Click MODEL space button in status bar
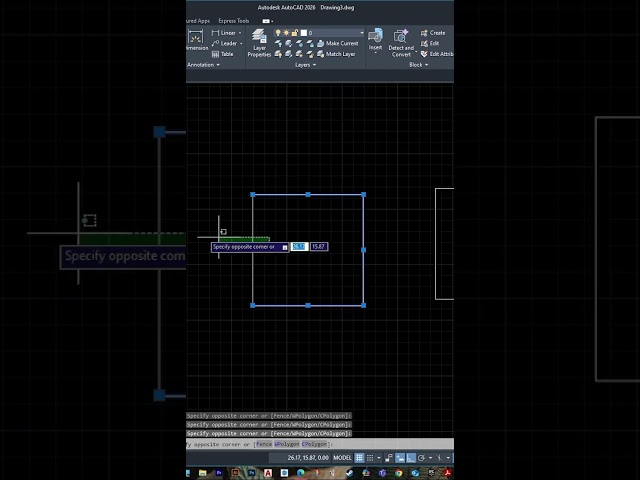Image resolution: width=640 pixels, height=480 pixels. click(342, 458)
